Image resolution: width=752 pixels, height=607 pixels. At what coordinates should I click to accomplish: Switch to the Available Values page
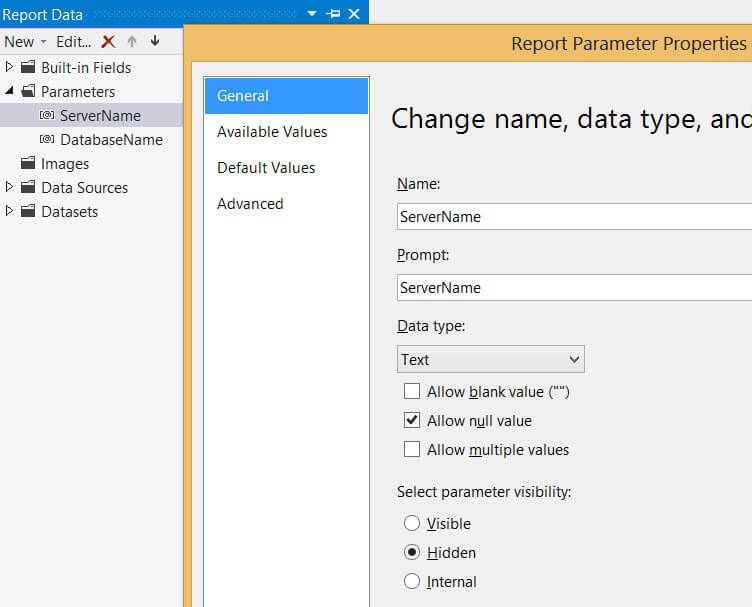[272, 132]
